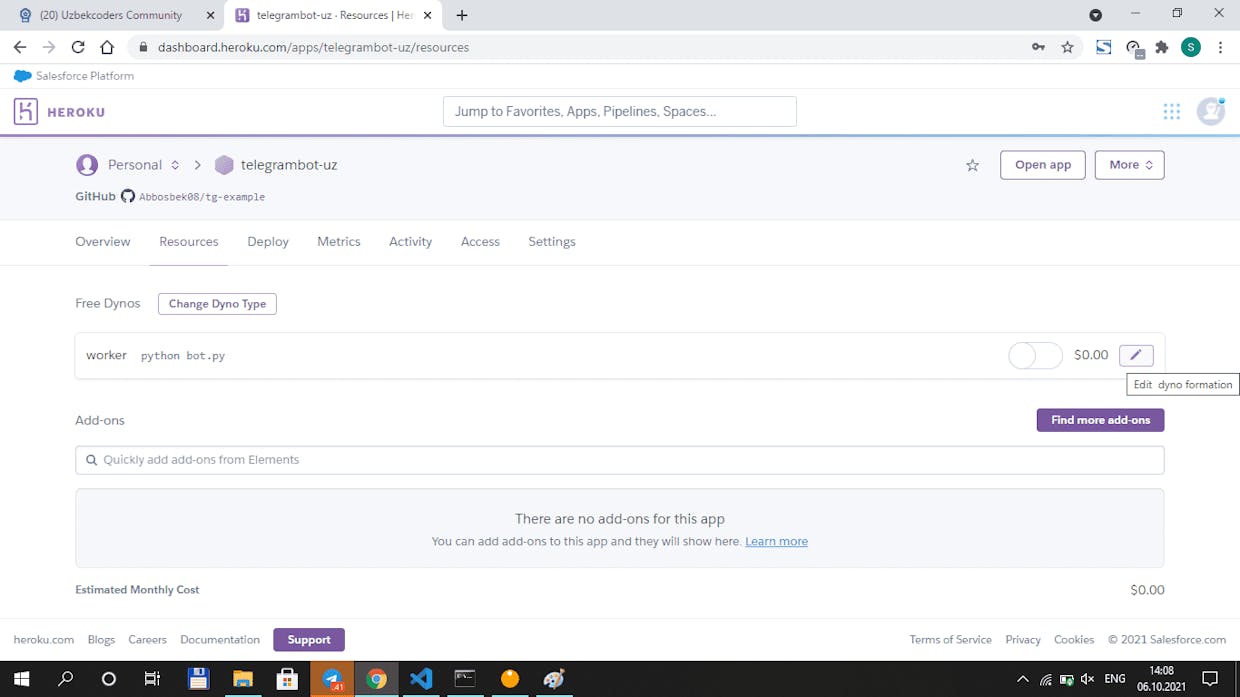Open the Careers footer link

click(x=148, y=640)
